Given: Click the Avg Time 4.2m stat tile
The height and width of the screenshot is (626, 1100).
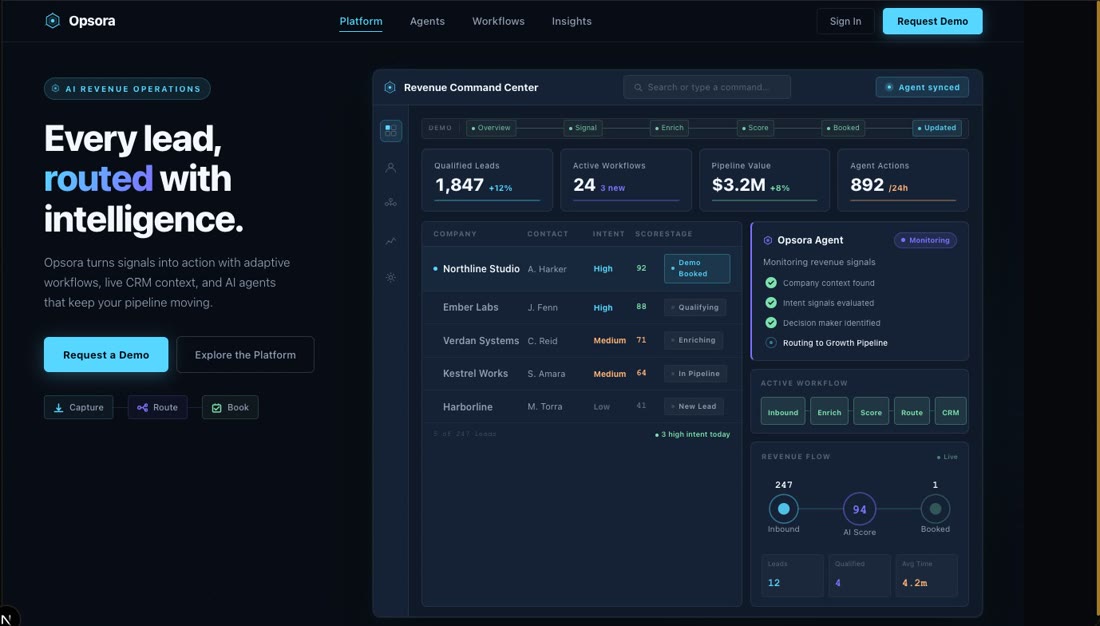Looking at the screenshot, I should tap(927, 575).
